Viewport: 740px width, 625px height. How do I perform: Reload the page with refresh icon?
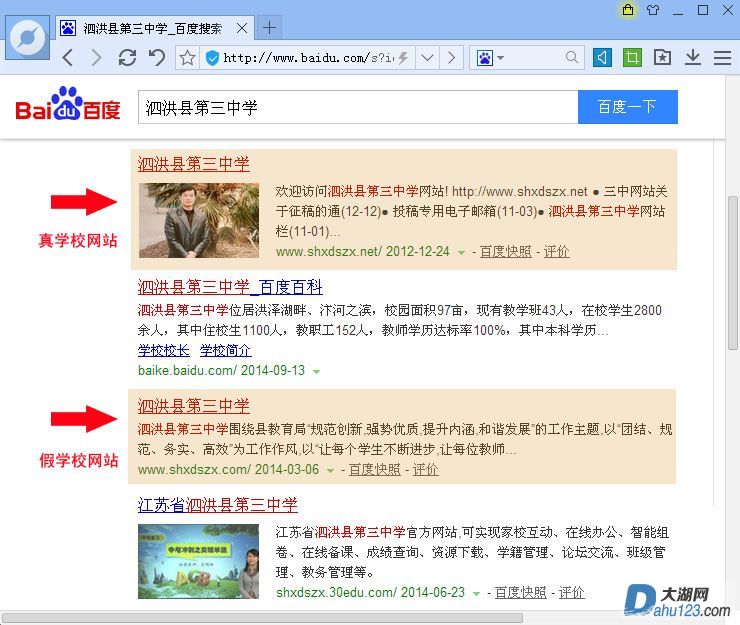pyautogui.click(x=127, y=58)
